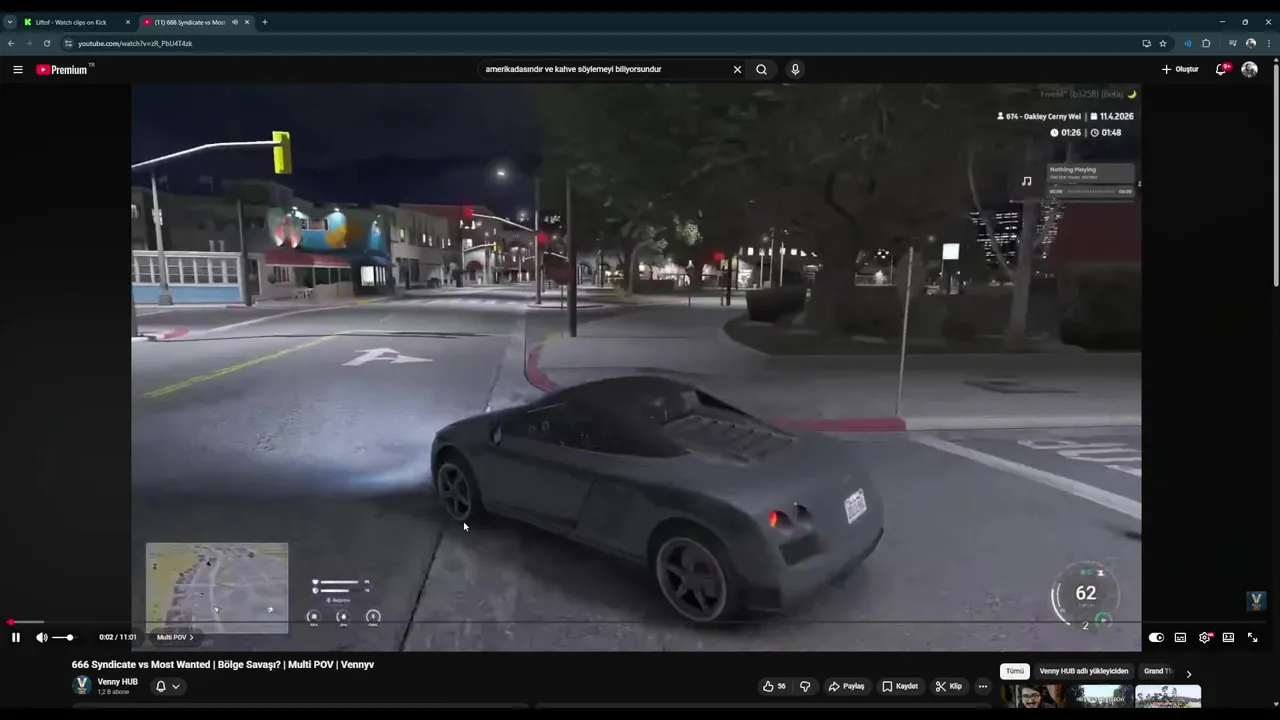Close the 666 Syndicate YouTube tab
The height and width of the screenshot is (720, 1280).
pos(247,22)
